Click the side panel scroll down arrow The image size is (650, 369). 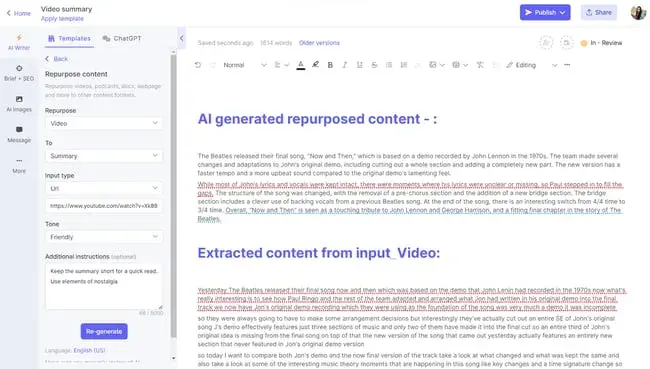pyautogui.click(x=173, y=358)
